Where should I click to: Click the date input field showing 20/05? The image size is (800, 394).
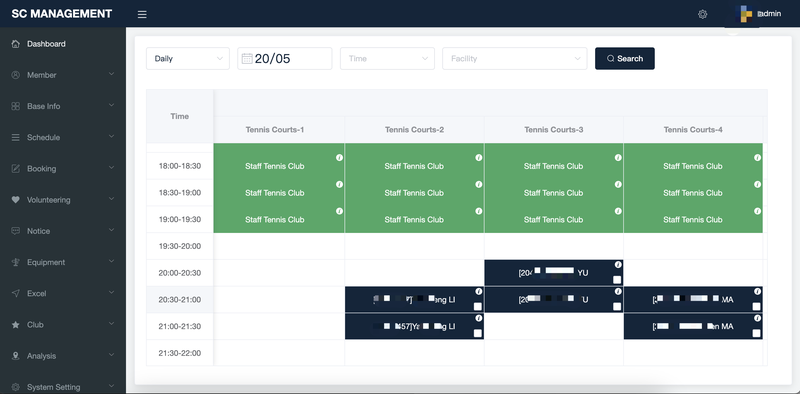tap(285, 59)
